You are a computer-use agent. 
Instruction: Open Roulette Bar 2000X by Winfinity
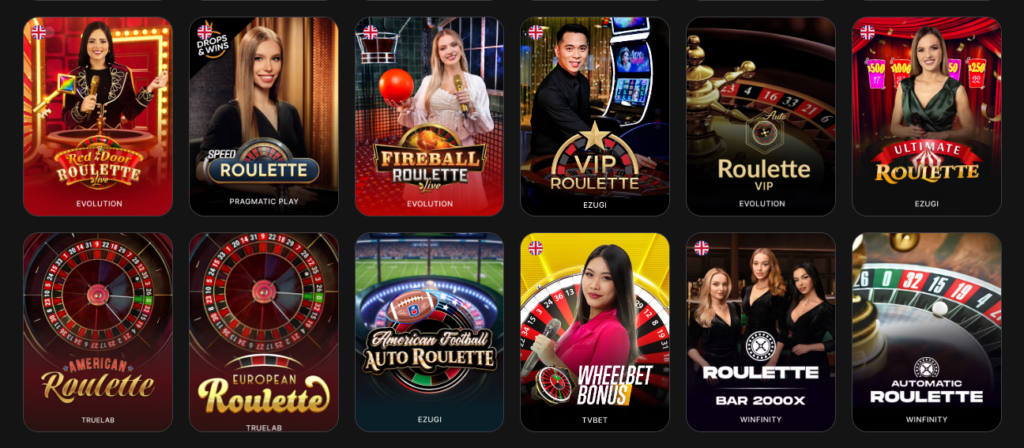[x=761, y=332]
